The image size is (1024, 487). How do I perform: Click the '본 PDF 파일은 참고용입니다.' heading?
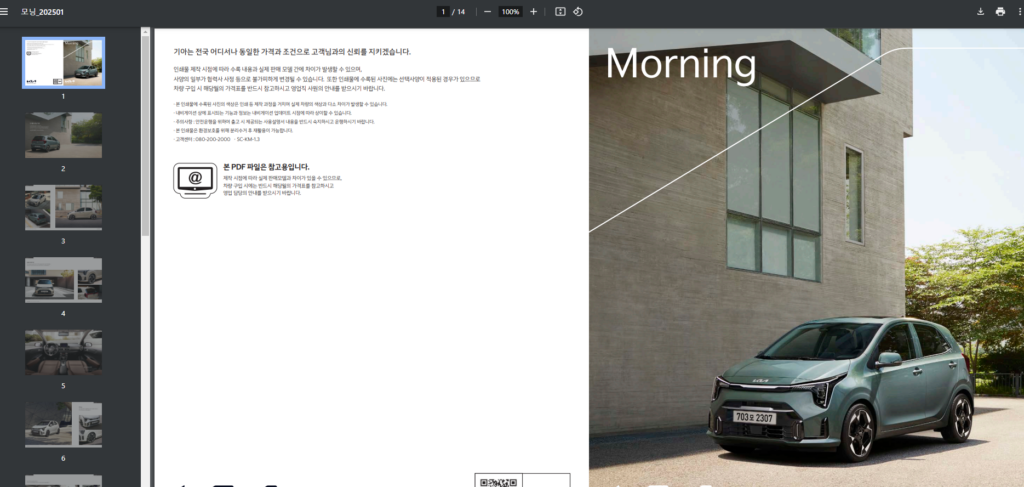coord(266,167)
